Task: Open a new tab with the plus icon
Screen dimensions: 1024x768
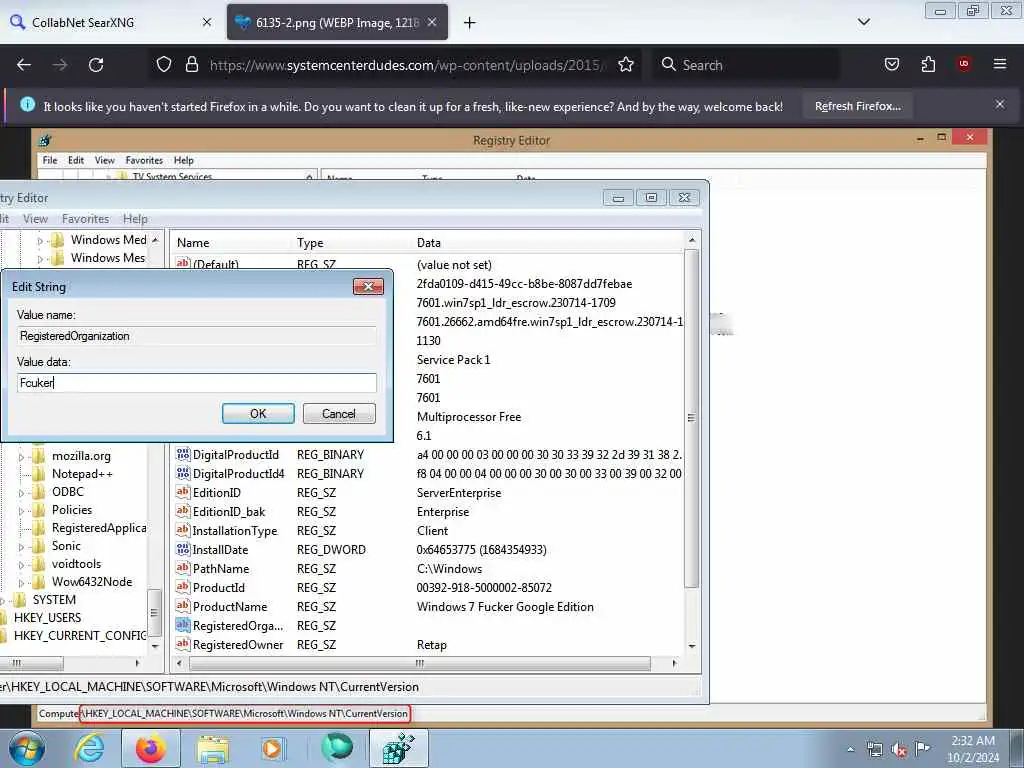Action: coord(470,23)
